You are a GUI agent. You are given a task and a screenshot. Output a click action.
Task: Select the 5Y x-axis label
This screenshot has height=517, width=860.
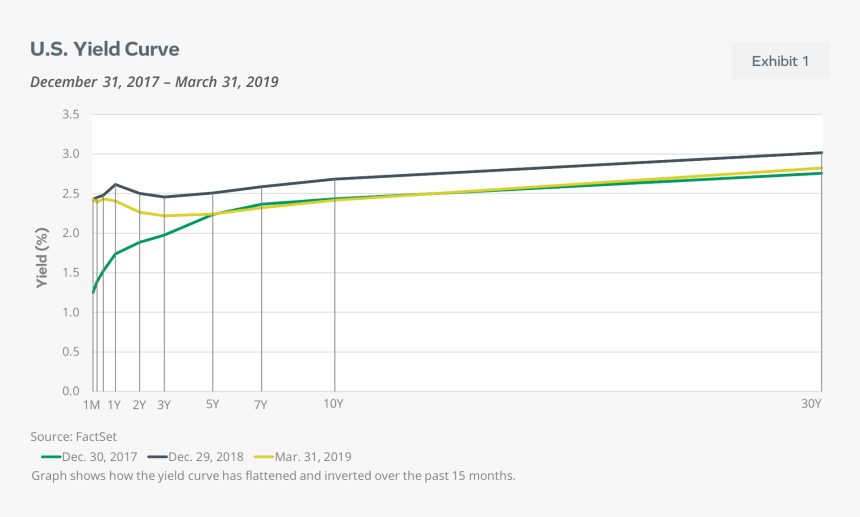[x=212, y=404]
